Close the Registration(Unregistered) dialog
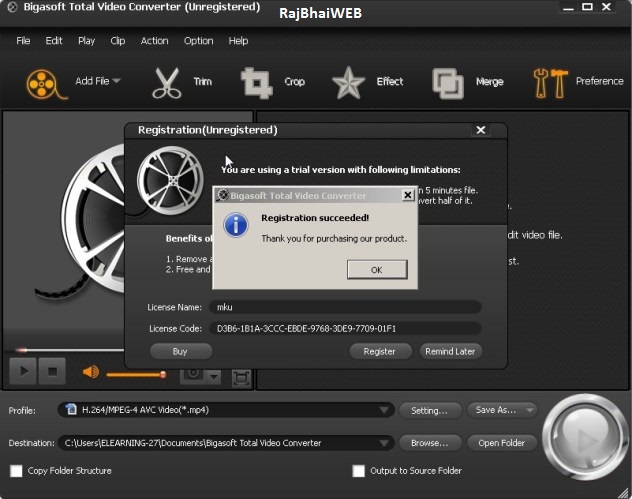Screen dimensions: 632x499 [480, 130]
